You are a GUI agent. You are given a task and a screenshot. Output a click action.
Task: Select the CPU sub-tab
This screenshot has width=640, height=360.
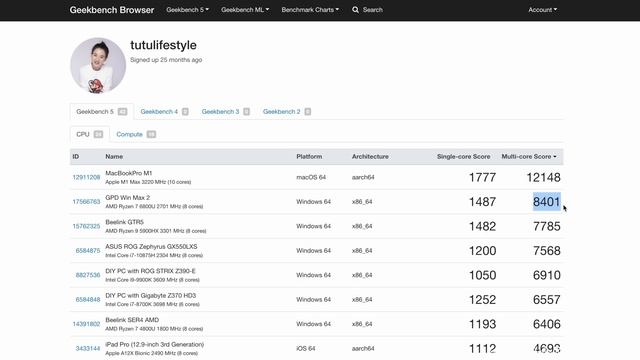89,134
